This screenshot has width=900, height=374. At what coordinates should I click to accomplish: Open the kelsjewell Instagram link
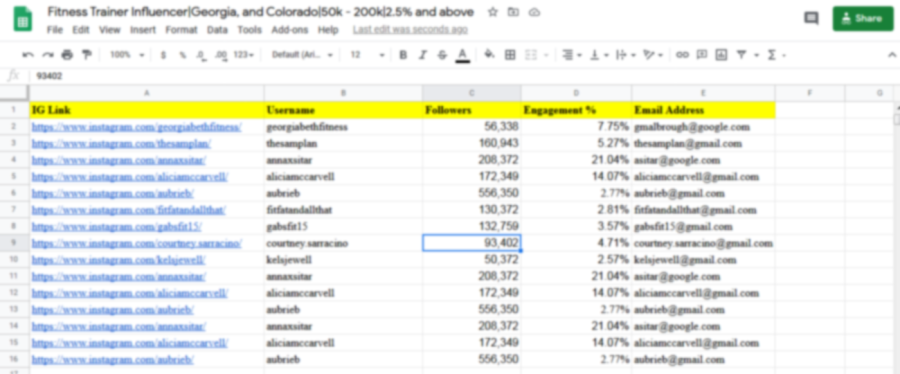coord(118,260)
